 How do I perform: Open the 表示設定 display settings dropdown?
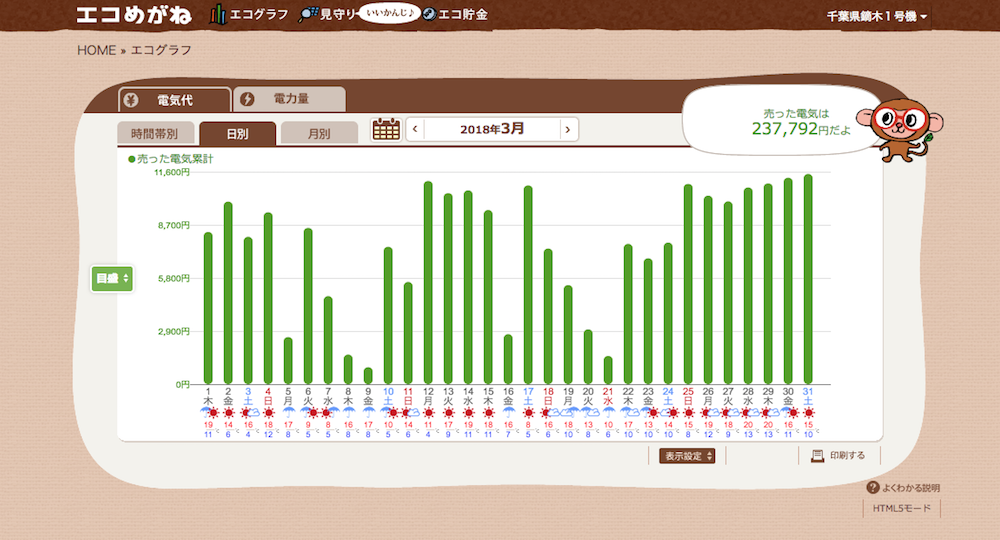(687, 456)
